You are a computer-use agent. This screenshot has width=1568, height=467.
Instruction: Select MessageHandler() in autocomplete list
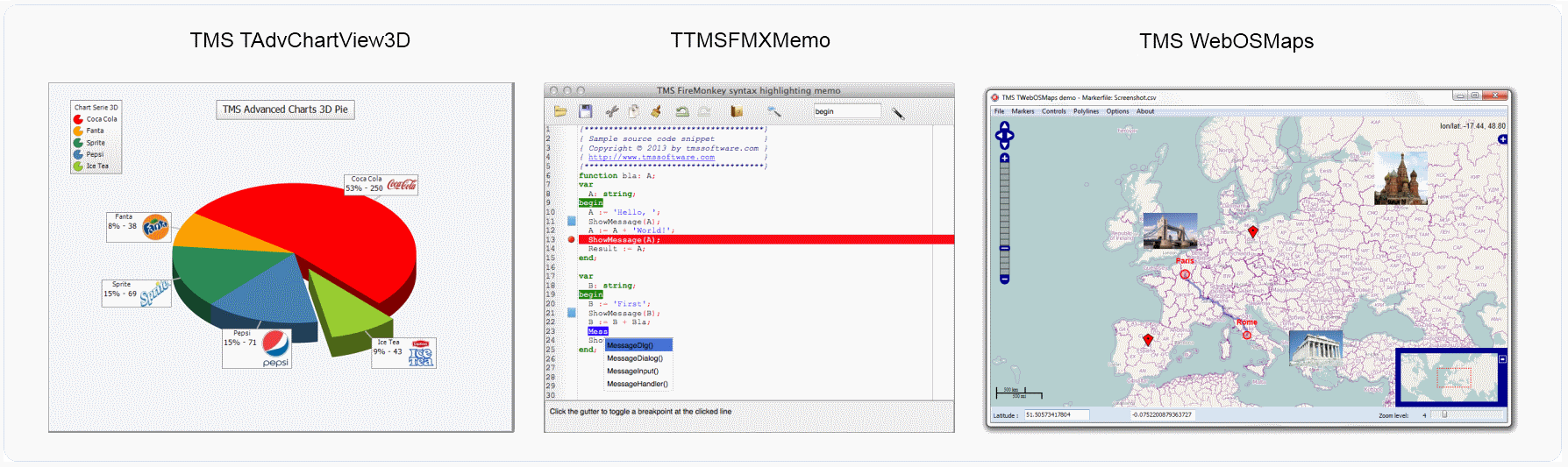coord(638,384)
